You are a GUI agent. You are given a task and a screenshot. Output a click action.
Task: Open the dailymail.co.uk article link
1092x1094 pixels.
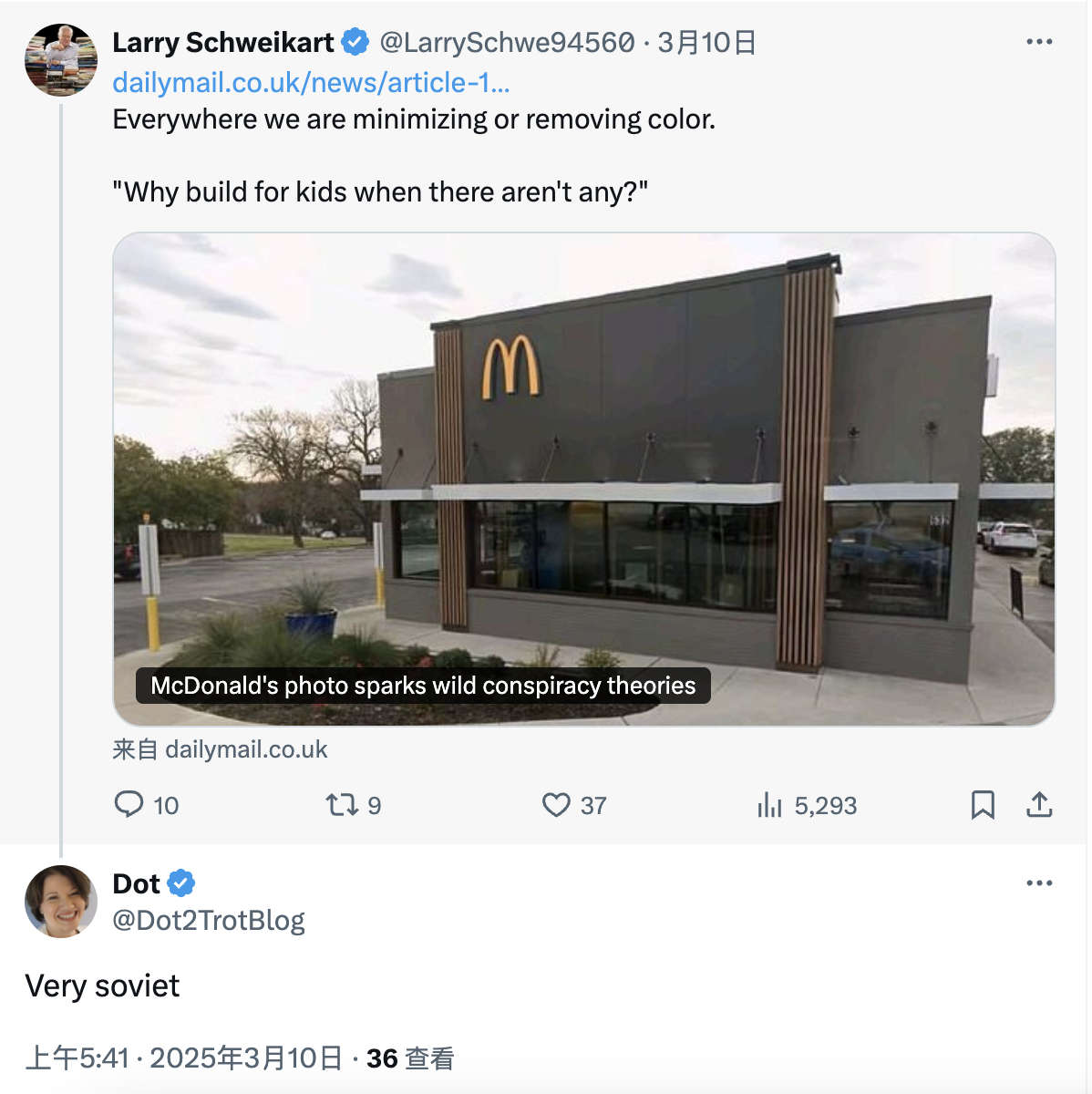311,83
